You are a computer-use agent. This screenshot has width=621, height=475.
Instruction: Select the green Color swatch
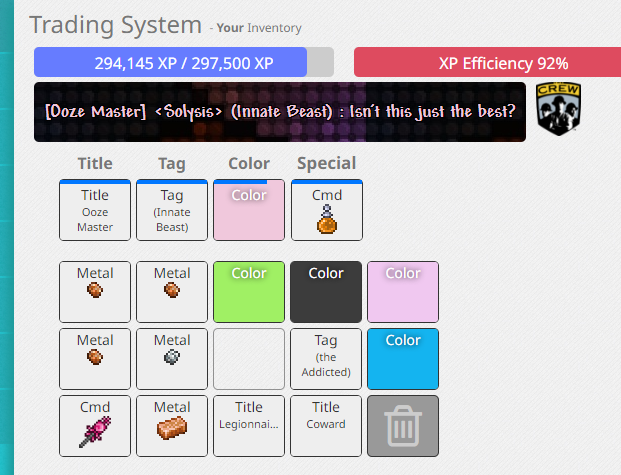coord(249,292)
